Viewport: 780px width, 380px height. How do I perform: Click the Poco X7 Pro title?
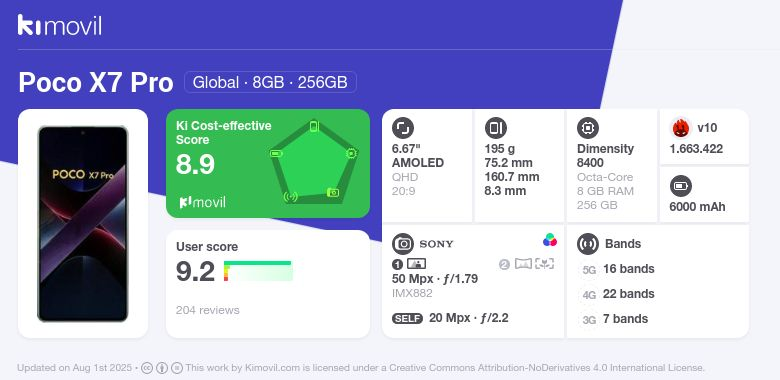(x=96, y=83)
